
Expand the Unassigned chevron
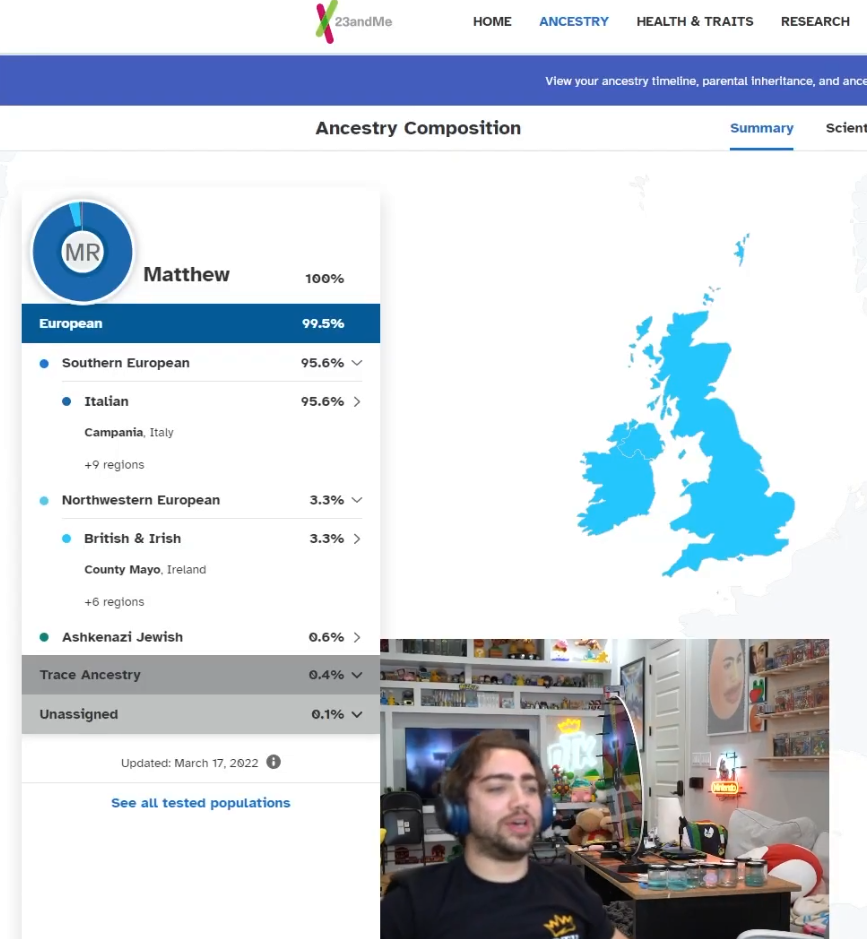click(x=357, y=714)
